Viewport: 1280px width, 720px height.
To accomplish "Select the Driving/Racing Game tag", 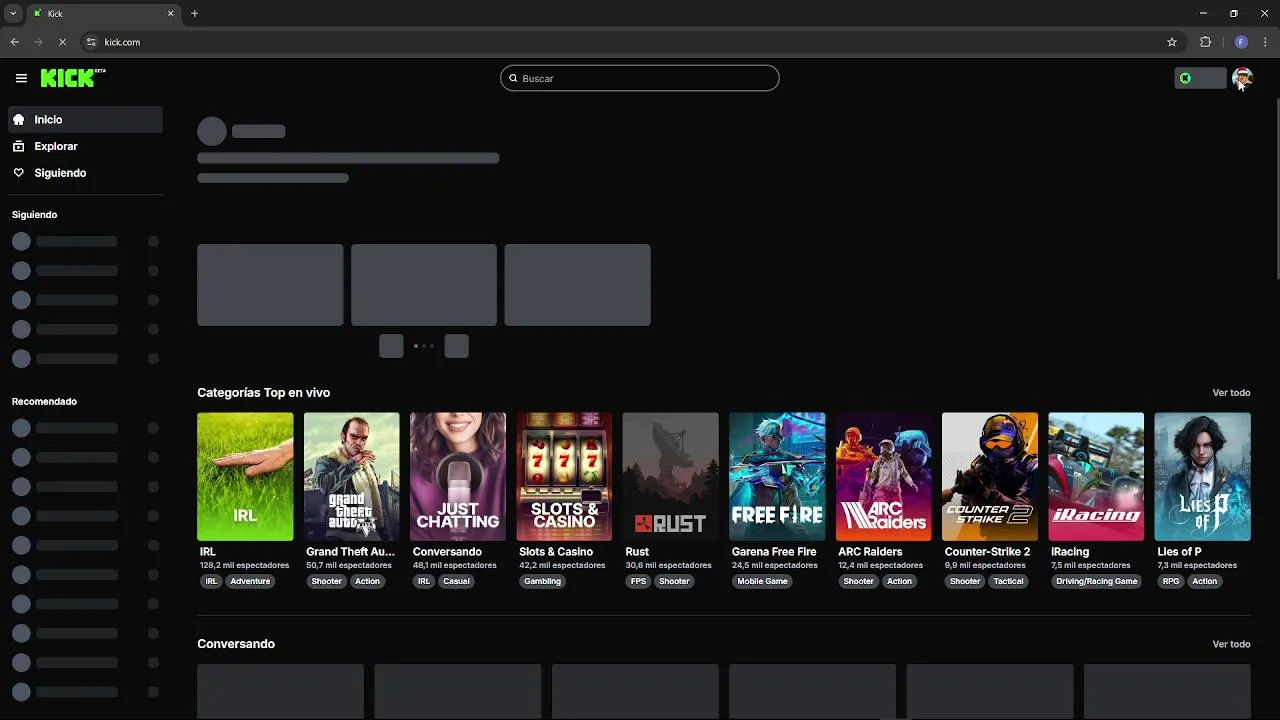I will coord(1096,581).
